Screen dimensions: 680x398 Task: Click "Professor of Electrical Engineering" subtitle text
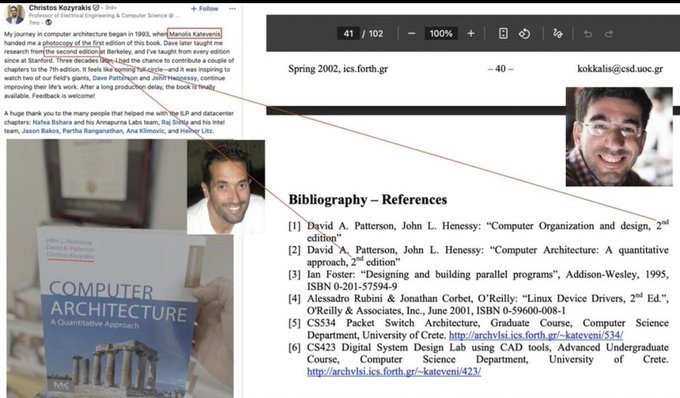click(x=104, y=16)
